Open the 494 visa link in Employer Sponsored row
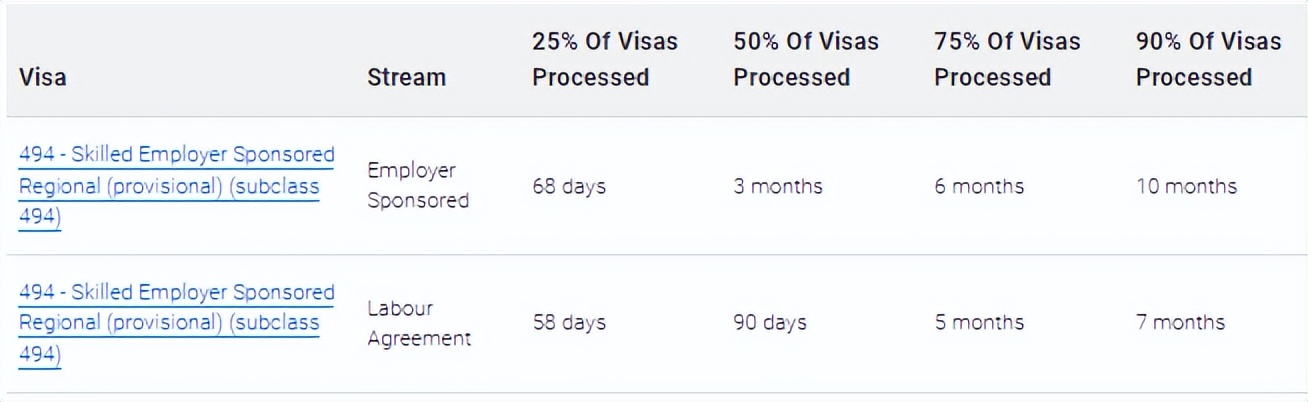Image resolution: width=1308 pixels, height=402 pixels. [177, 186]
